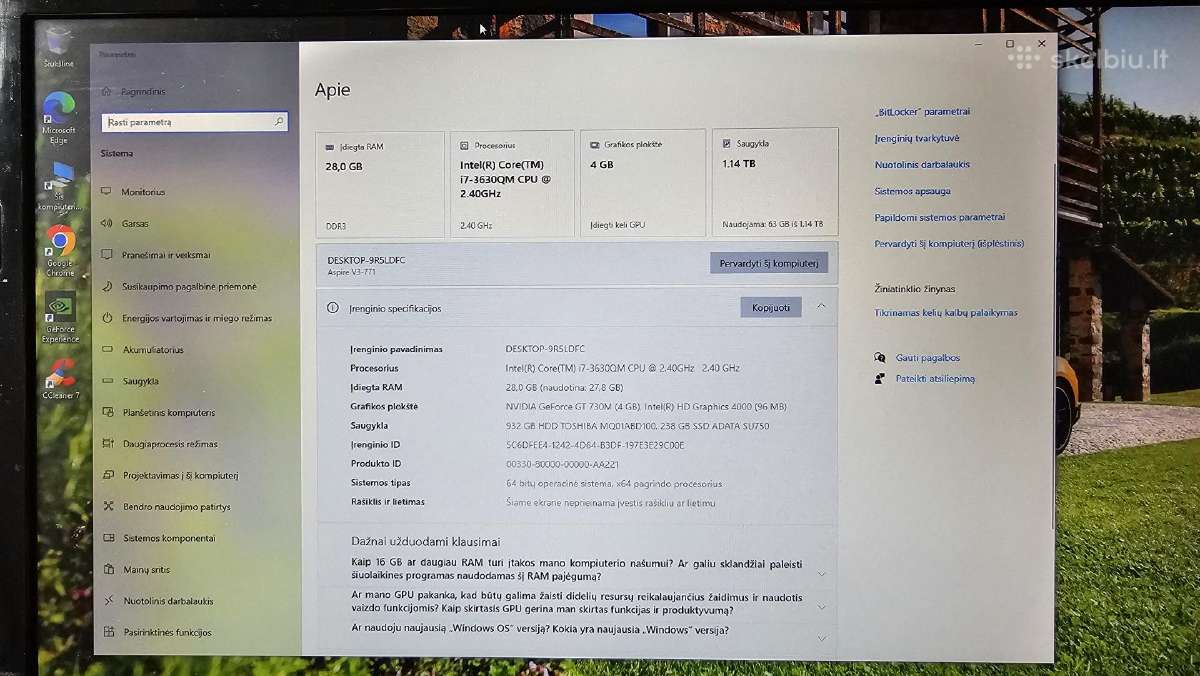Launch Google Chrome from the desktop
The width and height of the screenshot is (1200, 676).
click(60, 250)
